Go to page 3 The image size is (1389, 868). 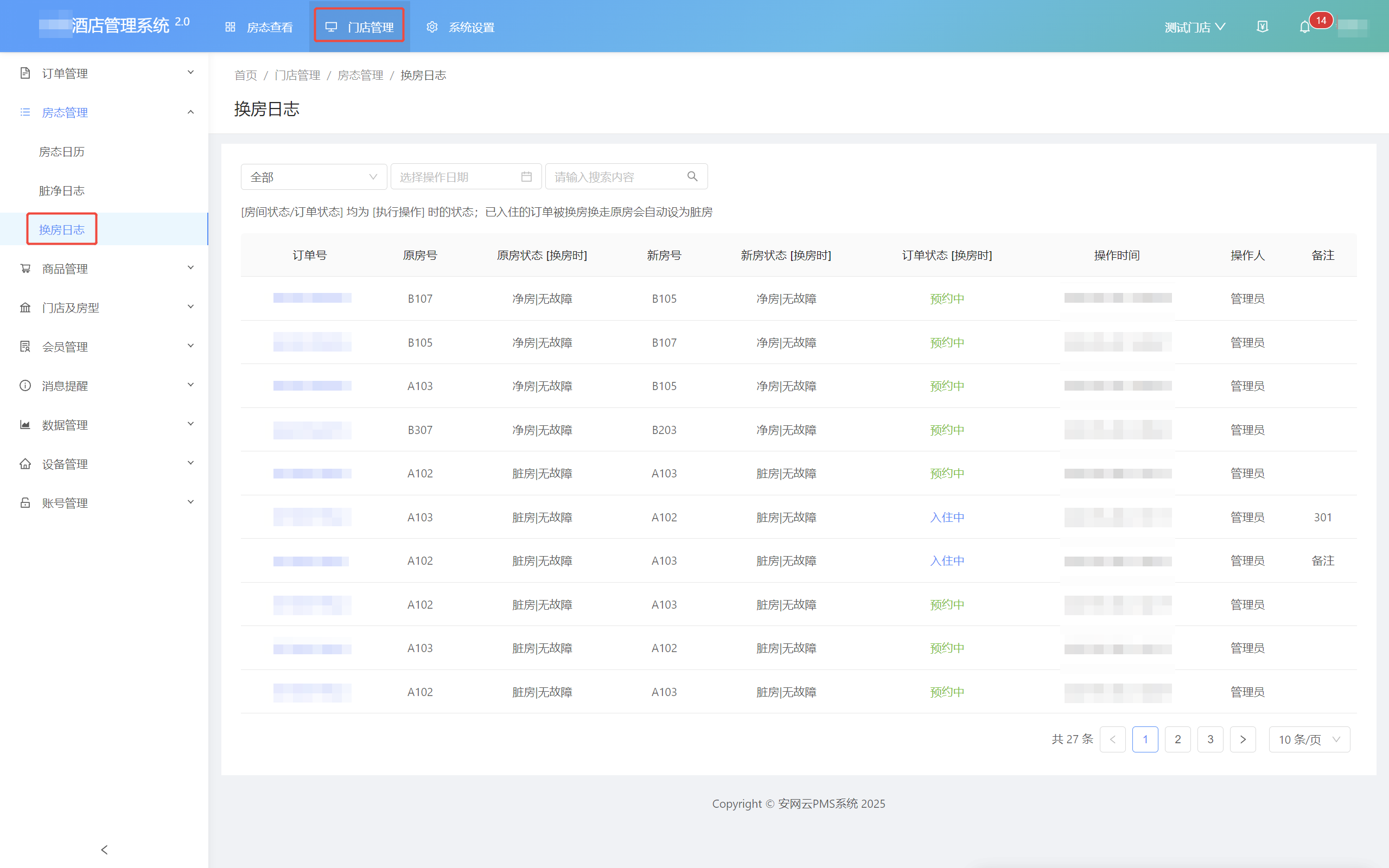(1210, 739)
